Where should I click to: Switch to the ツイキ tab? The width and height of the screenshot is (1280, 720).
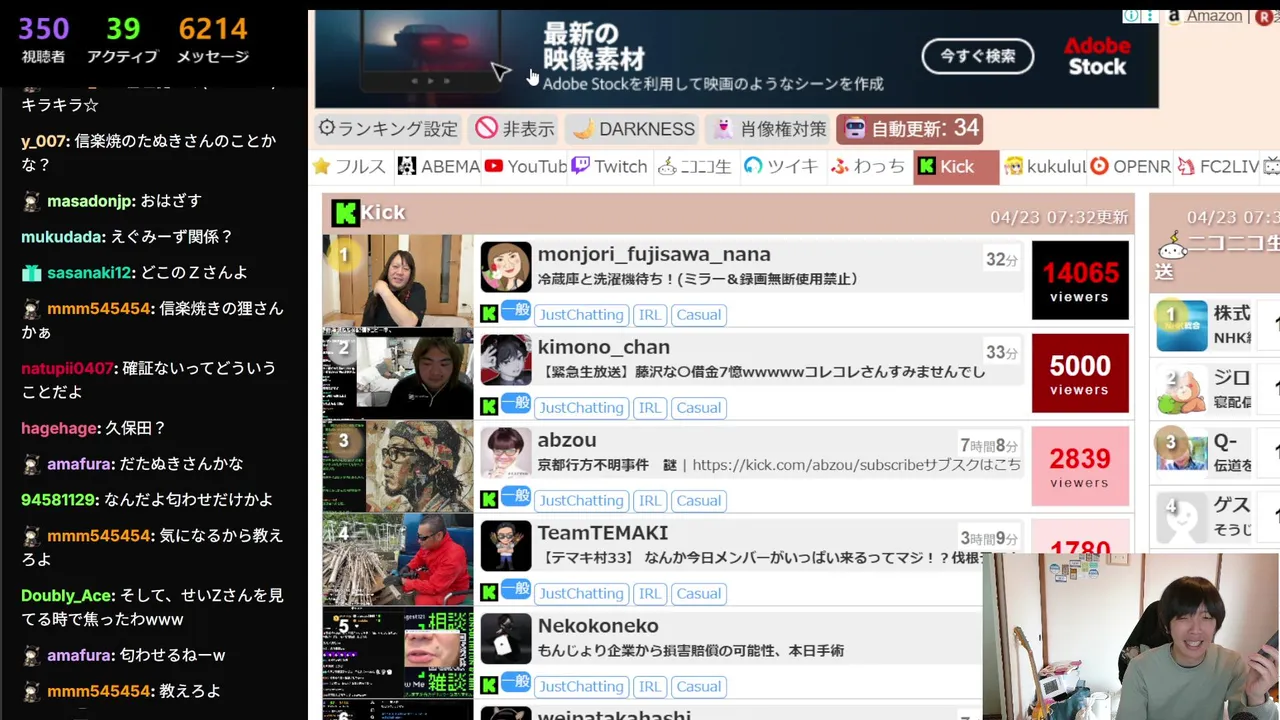[781, 167]
